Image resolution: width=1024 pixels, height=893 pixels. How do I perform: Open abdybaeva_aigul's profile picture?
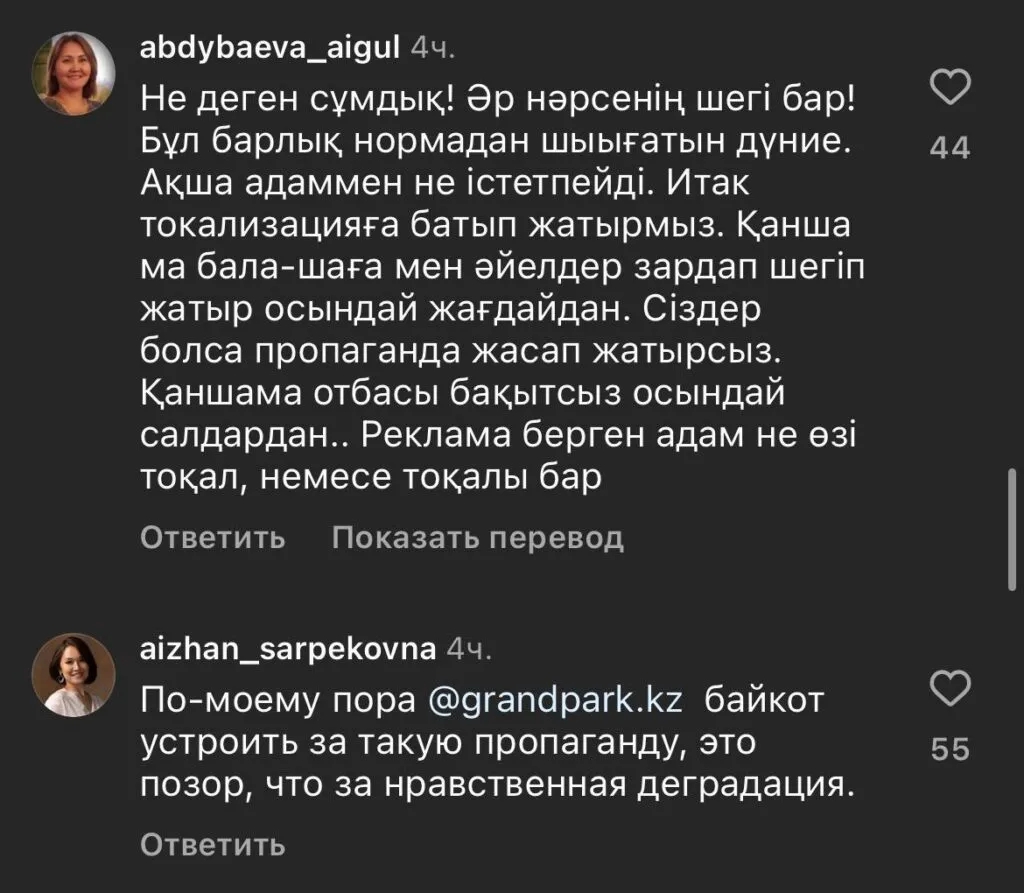75,73
